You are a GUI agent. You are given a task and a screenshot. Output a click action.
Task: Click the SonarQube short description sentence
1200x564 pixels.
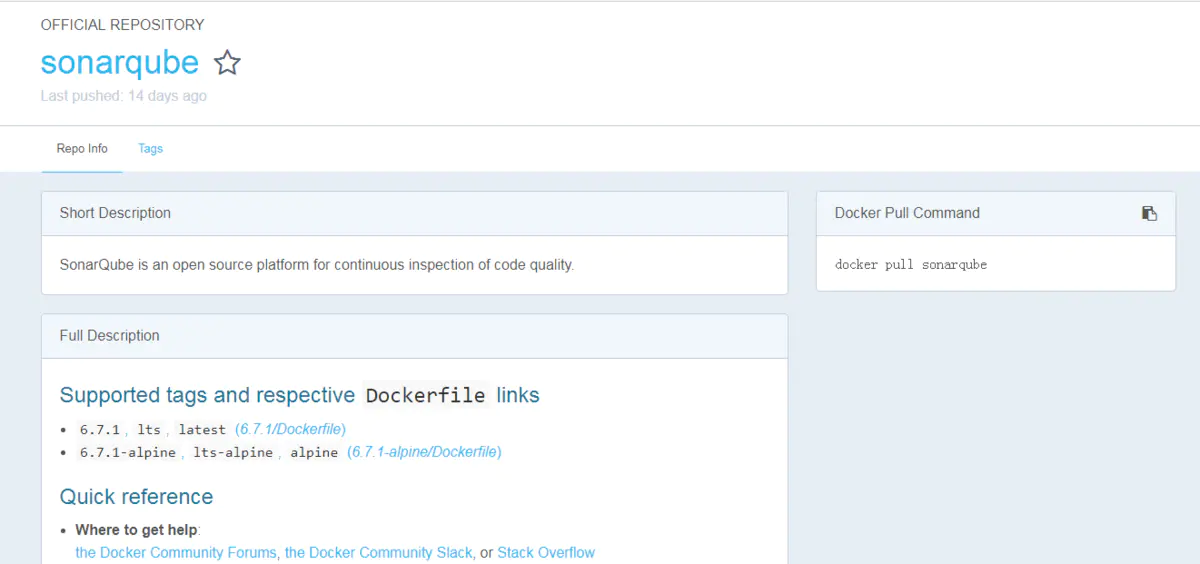click(317, 265)
